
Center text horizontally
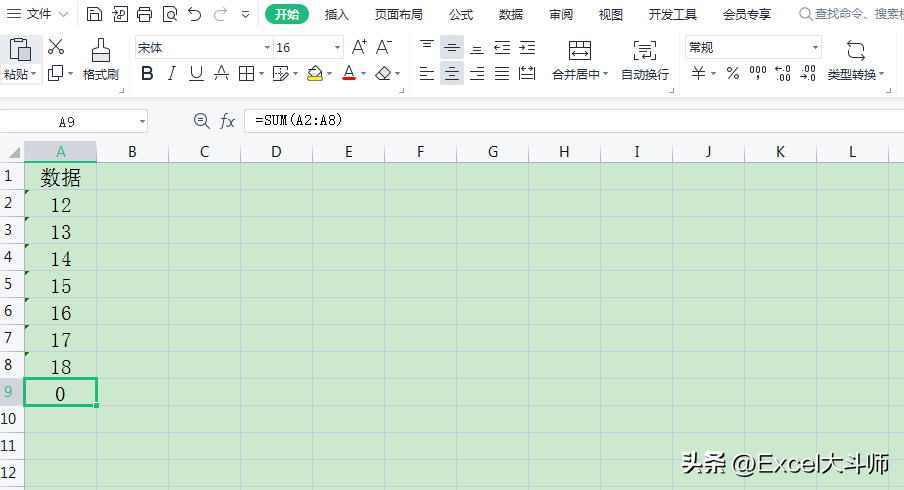pyautogui.click(x=451, y=73)
